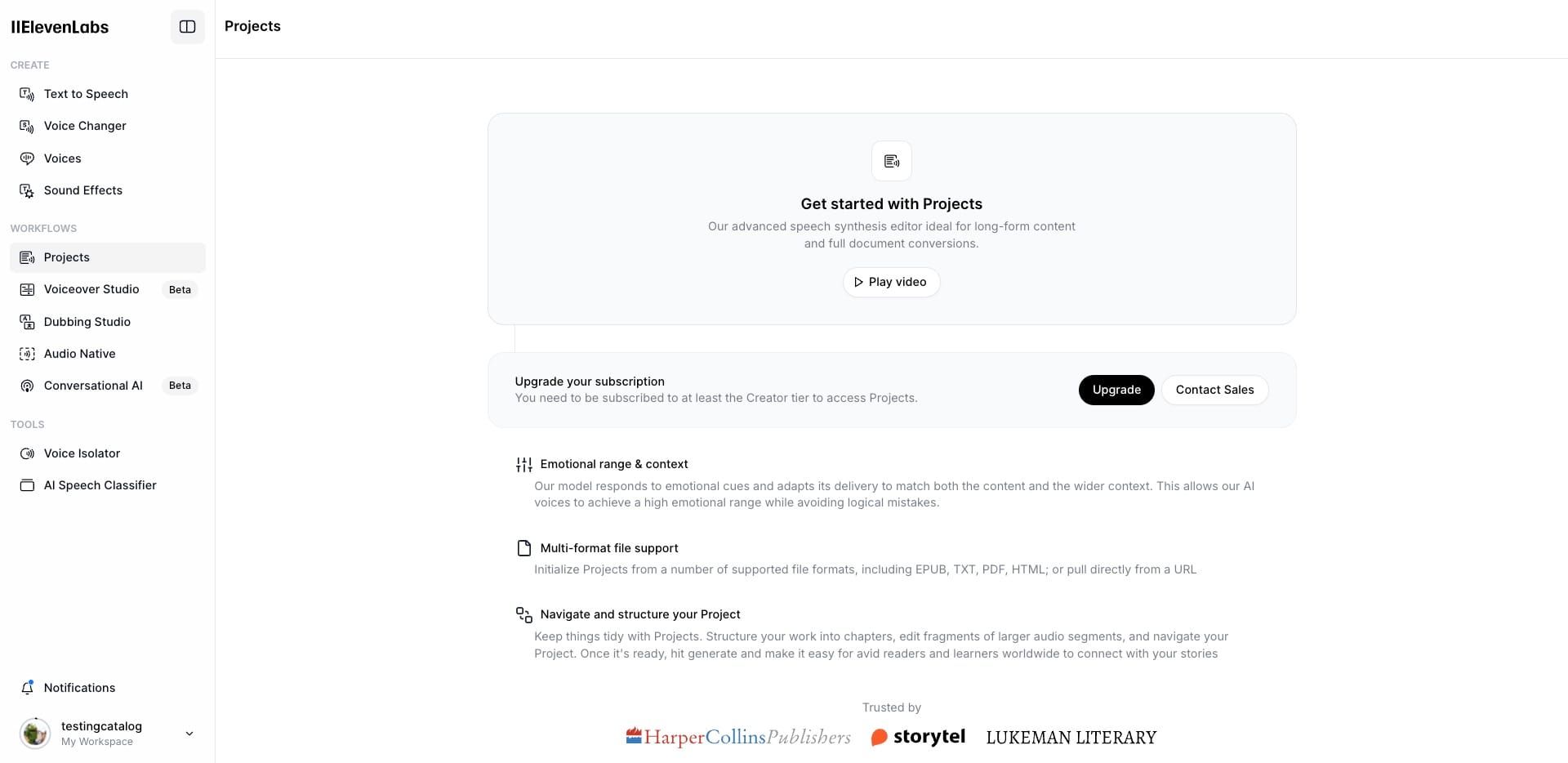Click the ElevenLabs logo
The height and width of the screenshot is (763, 1568).
60,27
